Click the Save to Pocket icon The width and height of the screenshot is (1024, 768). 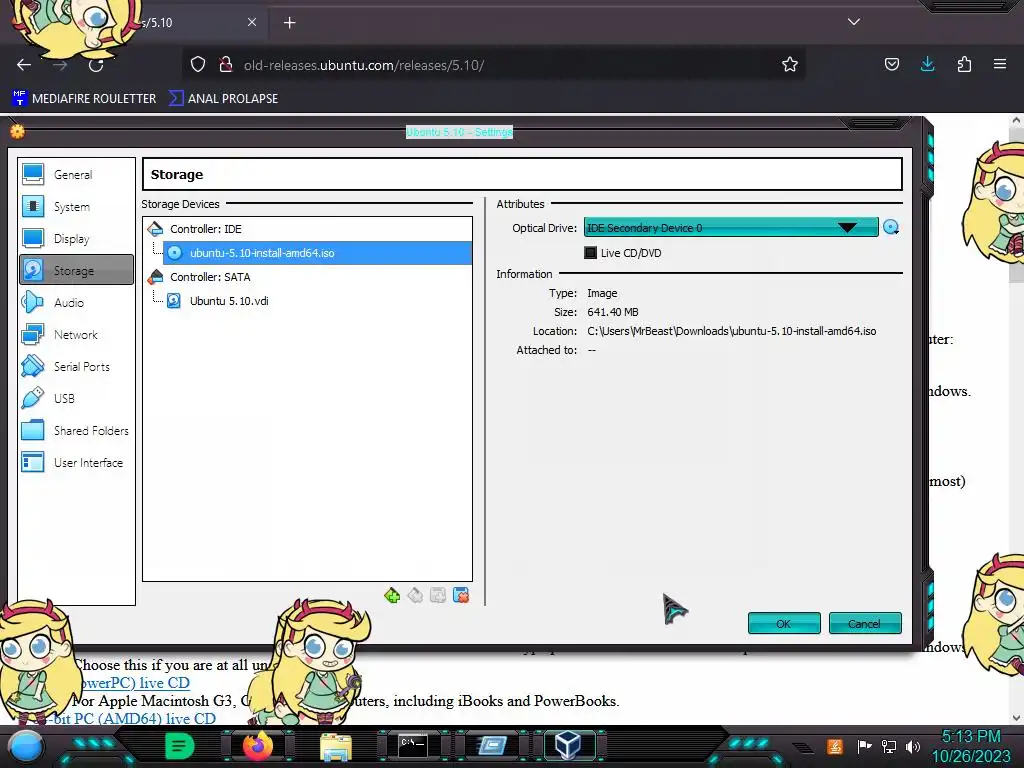(x=891, y=64)
